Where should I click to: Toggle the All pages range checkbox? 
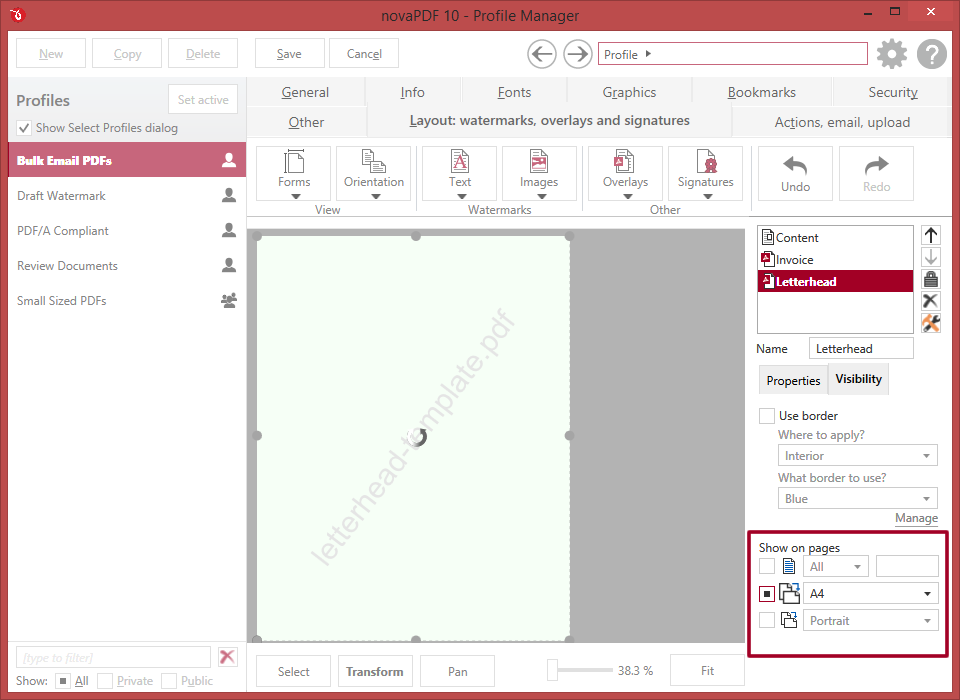pyautogui.click(x=767, y=566)
